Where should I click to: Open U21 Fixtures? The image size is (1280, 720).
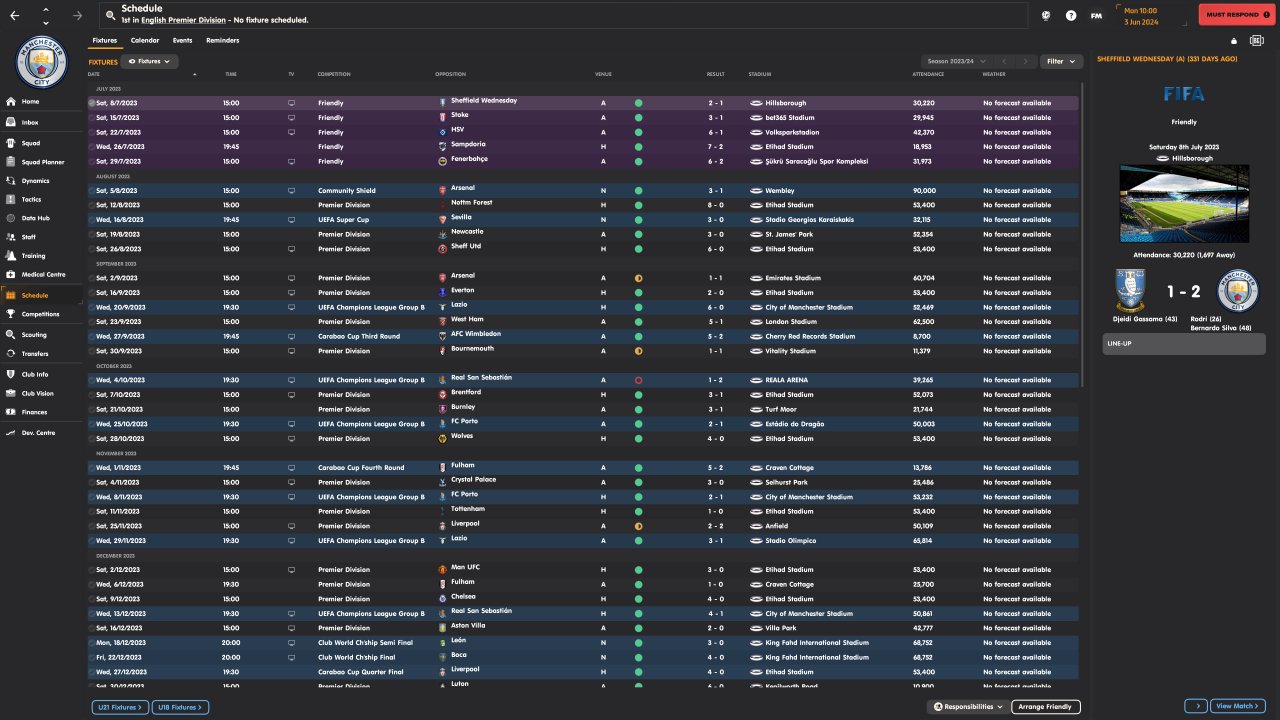pos(120,707)
